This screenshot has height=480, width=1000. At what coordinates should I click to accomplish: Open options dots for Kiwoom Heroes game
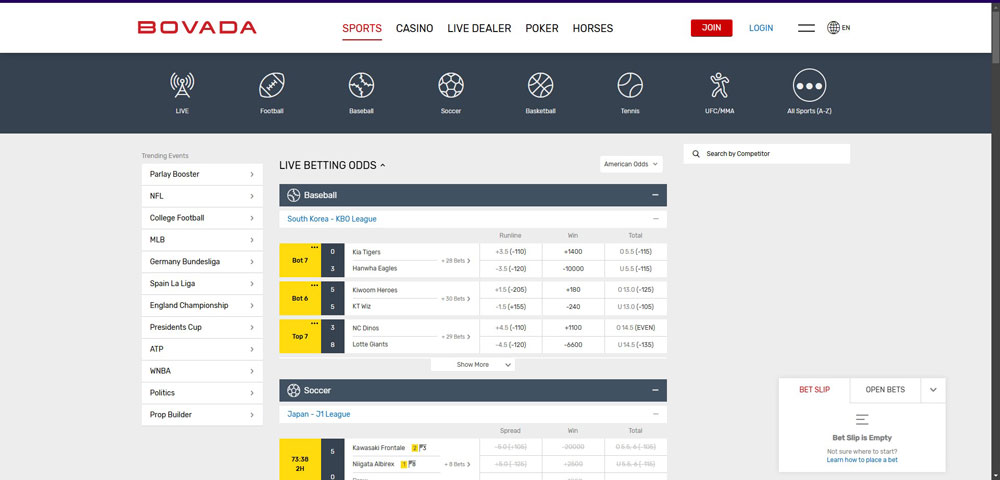pyautogui.click(x=314, y=285)
